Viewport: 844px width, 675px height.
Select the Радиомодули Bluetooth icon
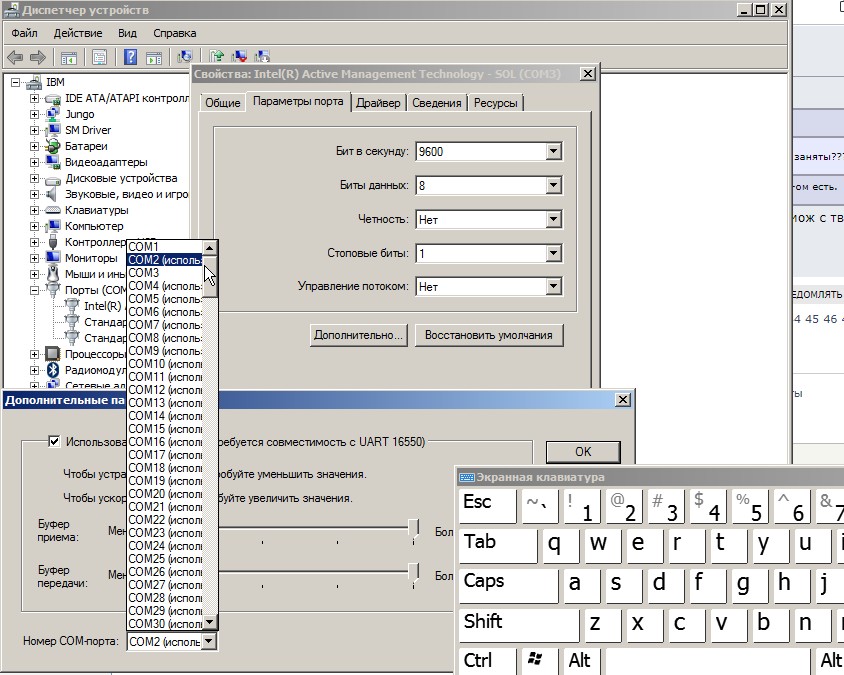click(x=53, y=370)
